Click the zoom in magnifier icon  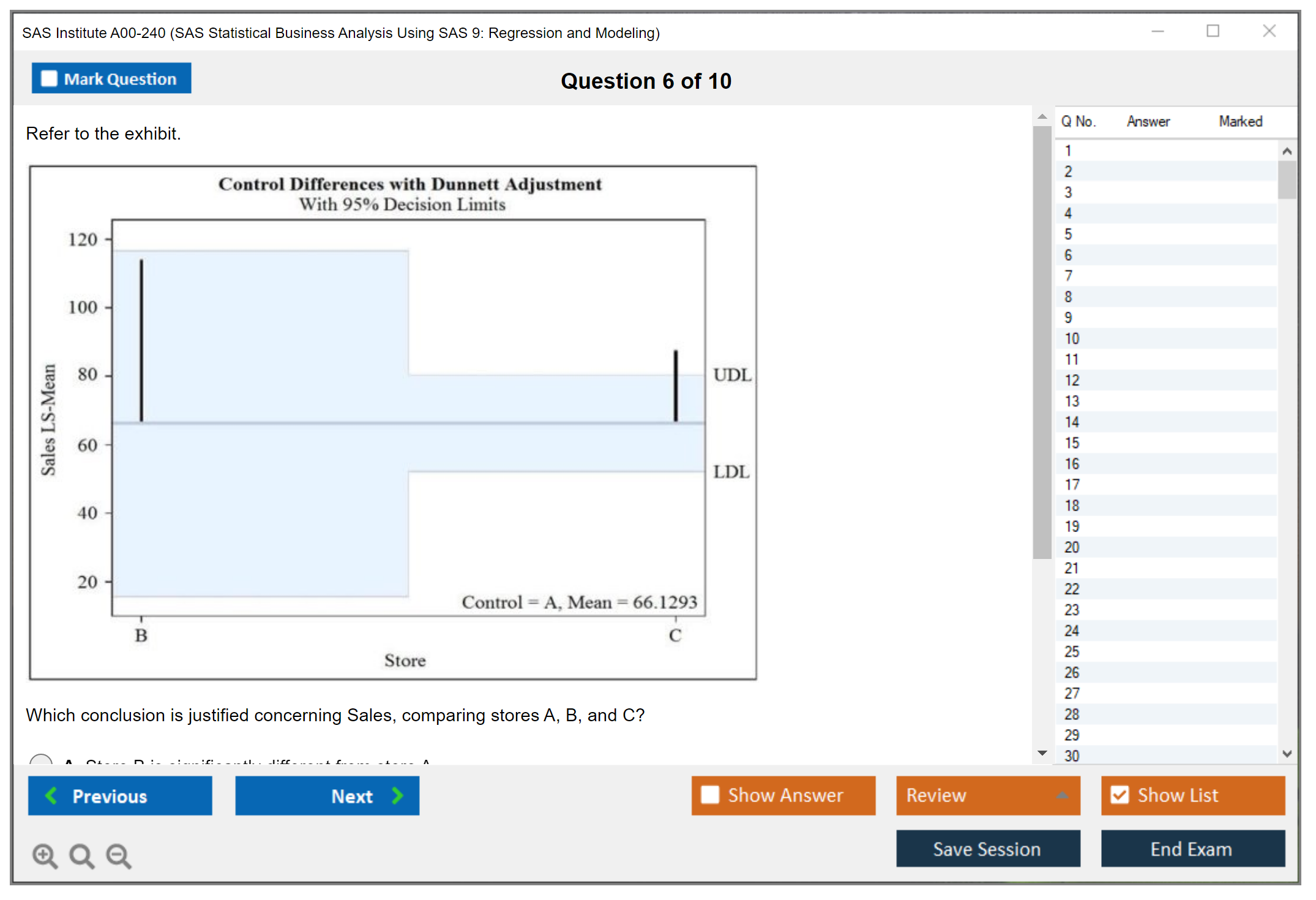click(x=44, y=855)
